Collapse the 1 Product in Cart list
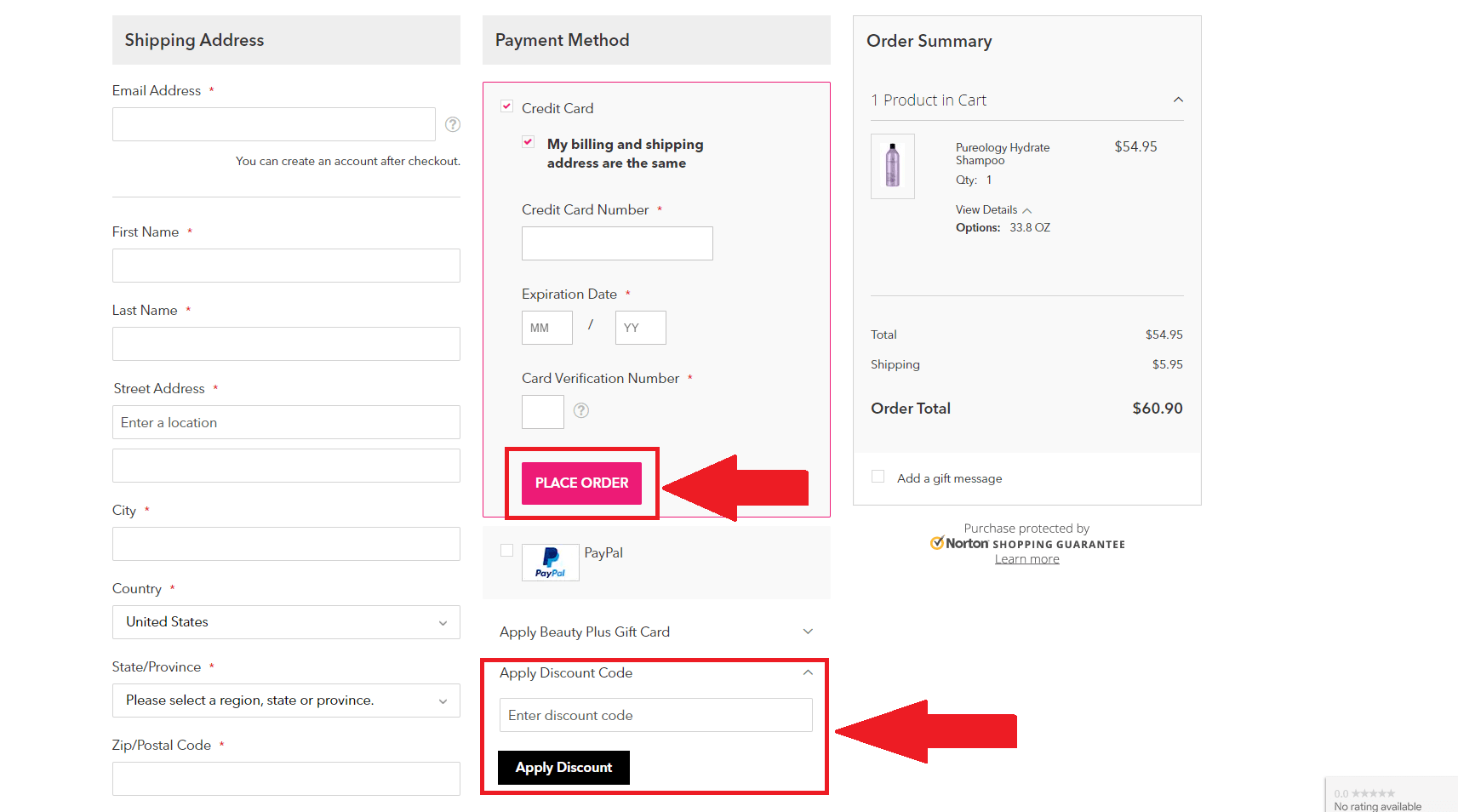The height and width of the screenshot is (812, 1458). 1178,100
